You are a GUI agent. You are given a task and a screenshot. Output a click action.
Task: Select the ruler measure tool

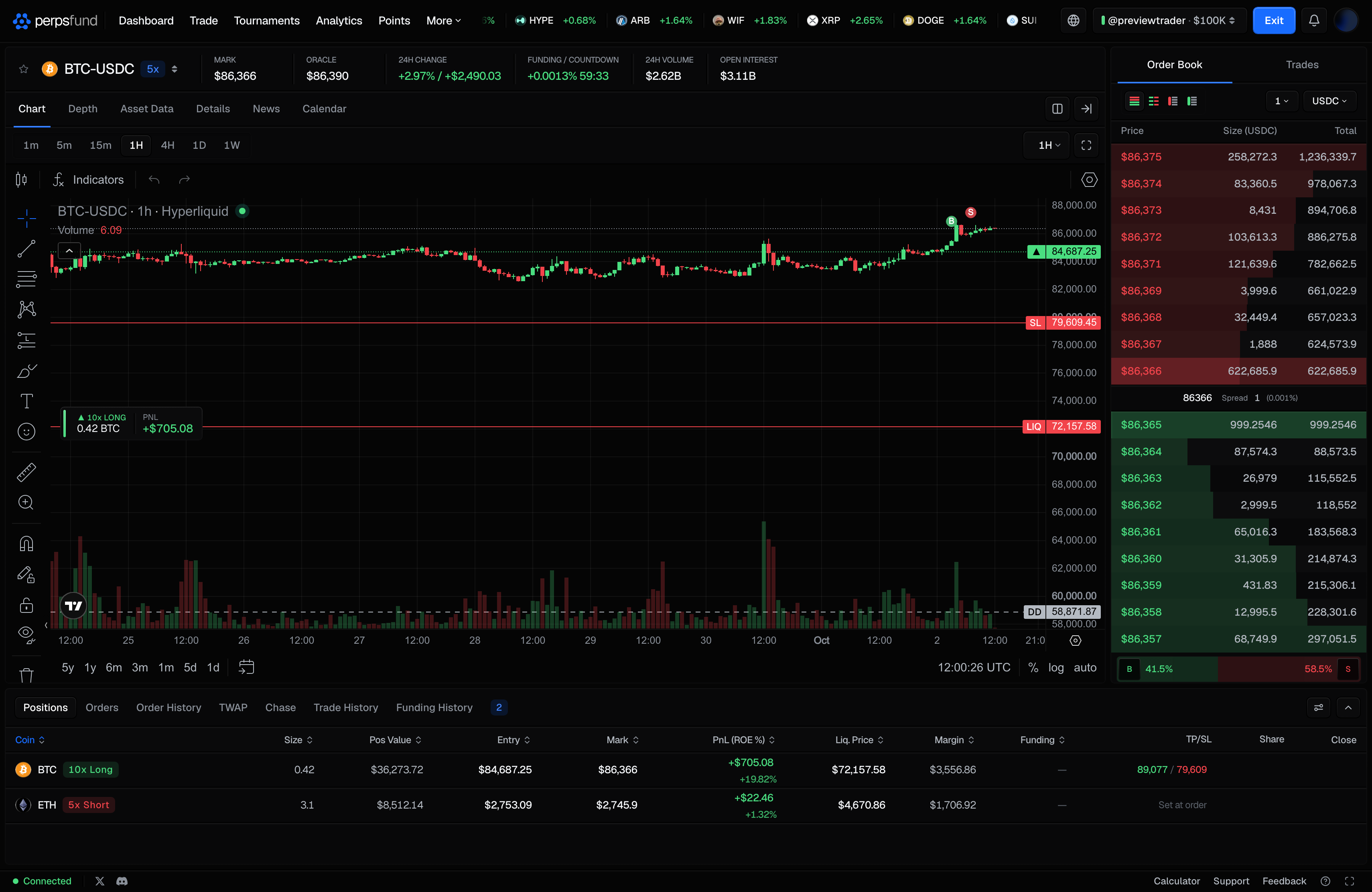[26, 472]
